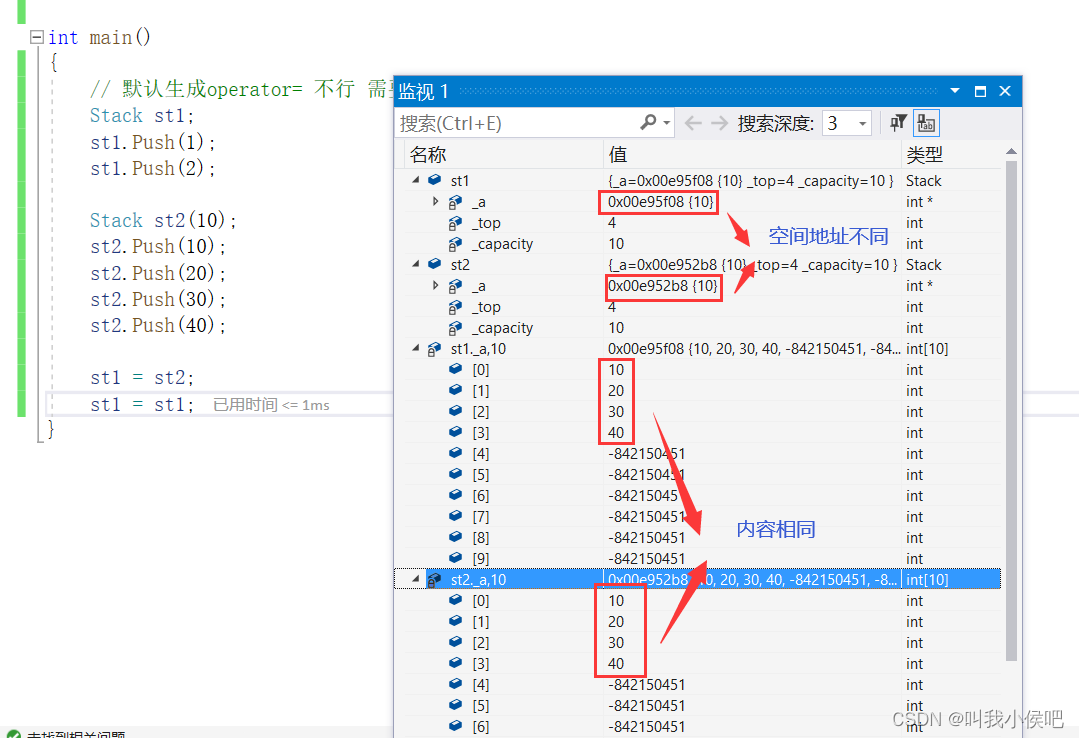Click the find-next right arrow icon
The width and height of the screenshot is (1079, 738).
pyautogui.click(x=719, y=123)
